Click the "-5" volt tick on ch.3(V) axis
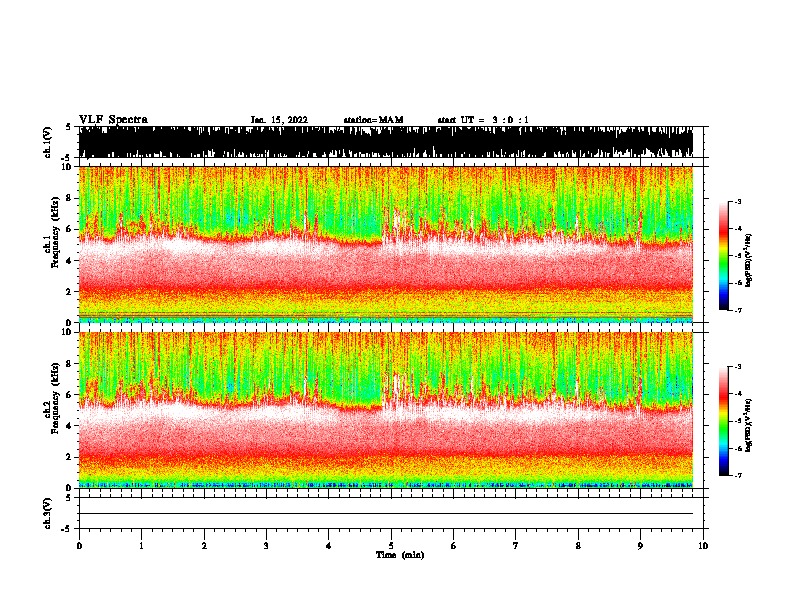The width and height of the screenshot is (792, 612). (x=67, y=529)
